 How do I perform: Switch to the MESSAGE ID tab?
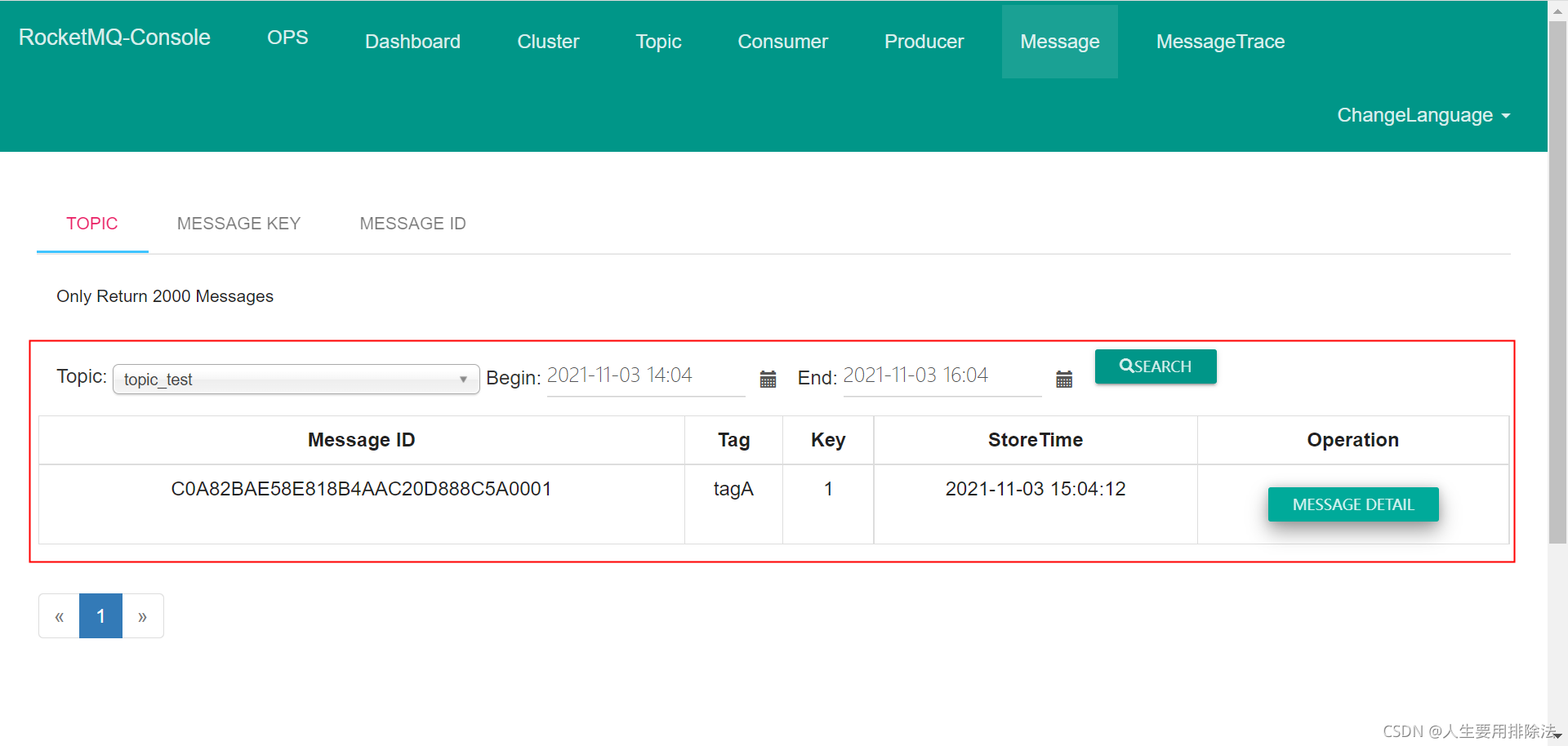pos(412,224)
